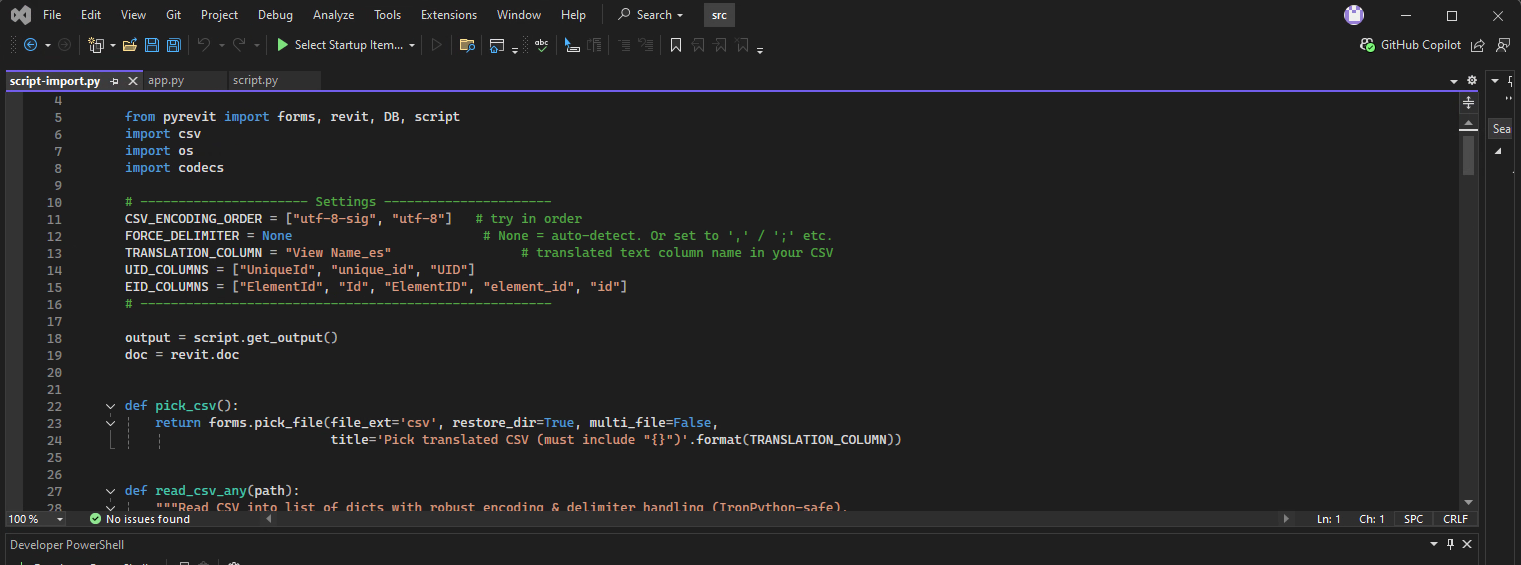1521x565 pixels.
Task: Open editor settings gear icon
Action: point(1472,80)
